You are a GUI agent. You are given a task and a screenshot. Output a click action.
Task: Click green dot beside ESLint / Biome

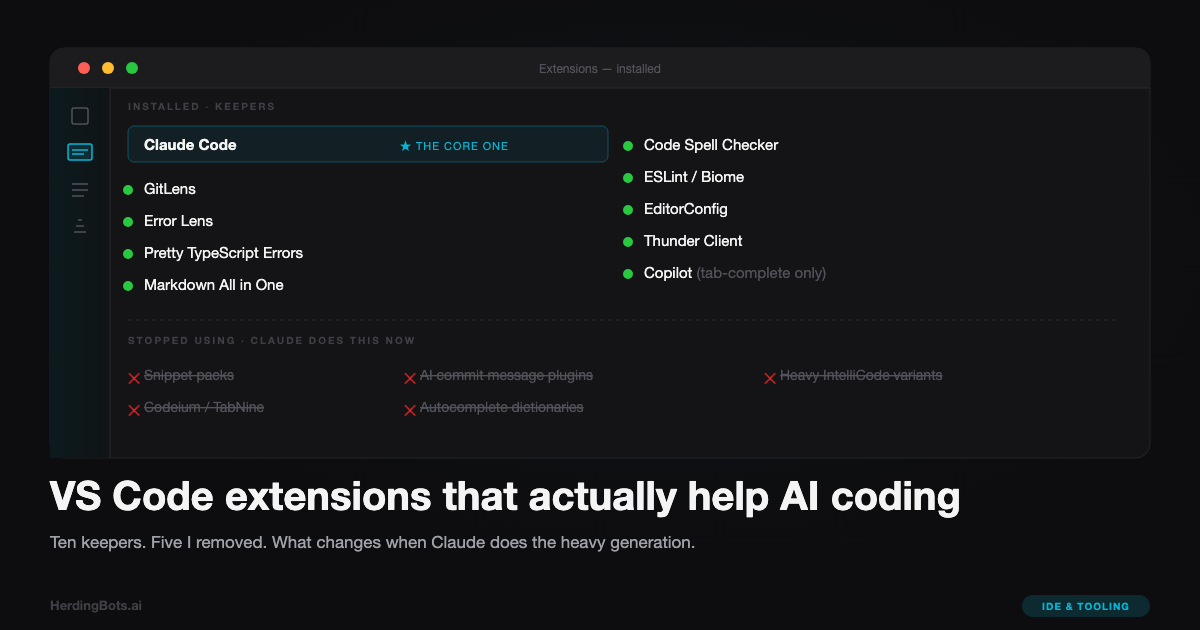[x=628, y=178]
